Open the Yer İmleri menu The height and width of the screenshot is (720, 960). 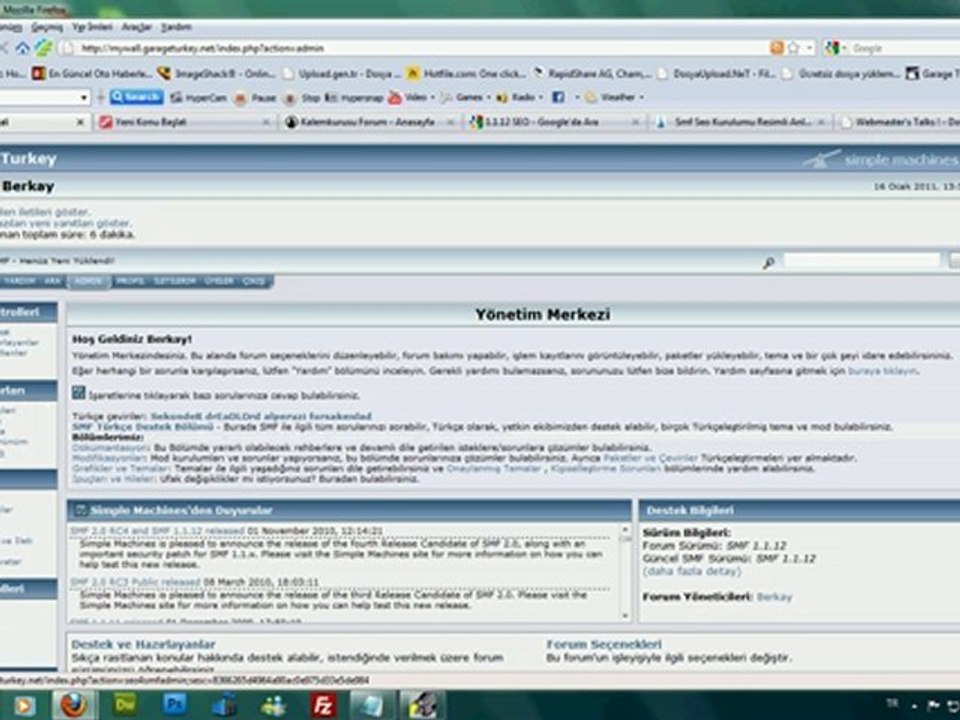[92, 27]
